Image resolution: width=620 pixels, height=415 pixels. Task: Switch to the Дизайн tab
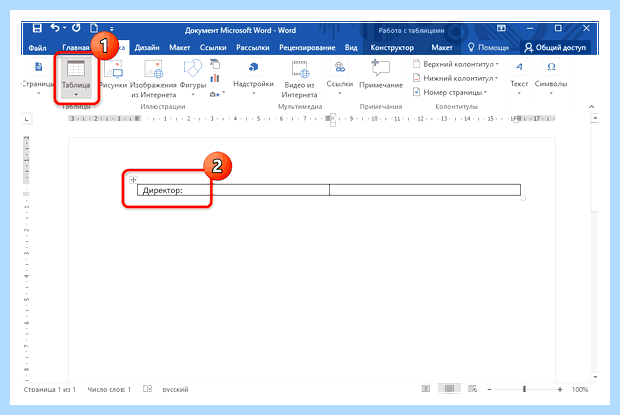(147, 48)
